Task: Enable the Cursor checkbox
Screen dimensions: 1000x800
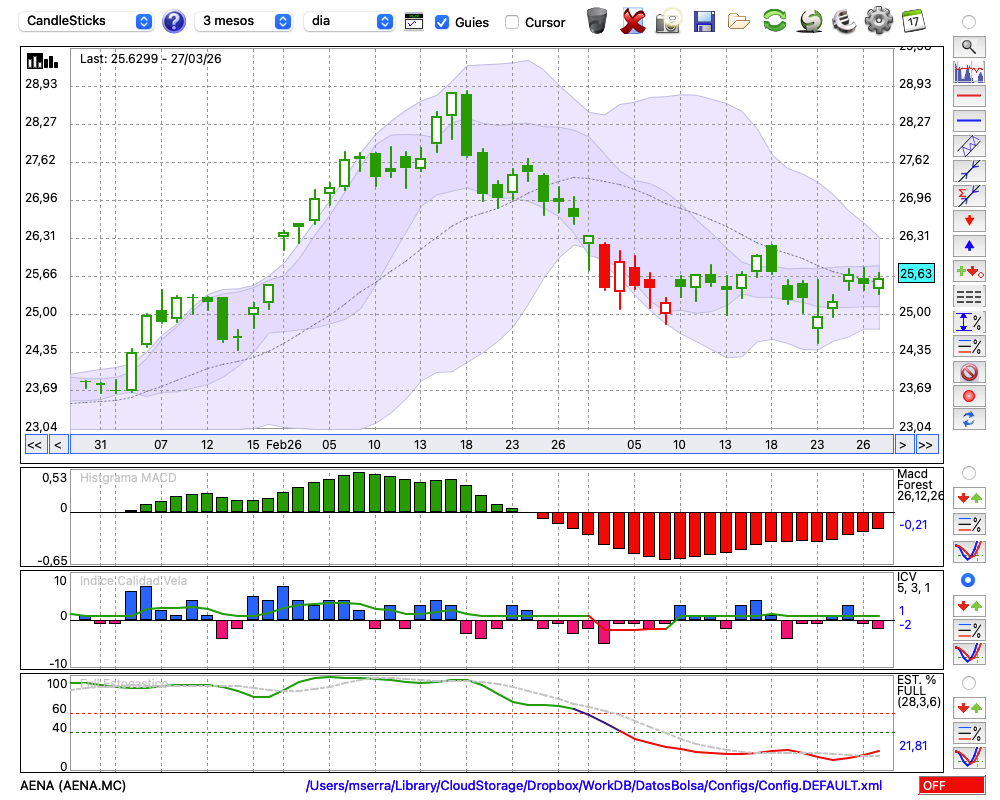Action: point(512,22)
